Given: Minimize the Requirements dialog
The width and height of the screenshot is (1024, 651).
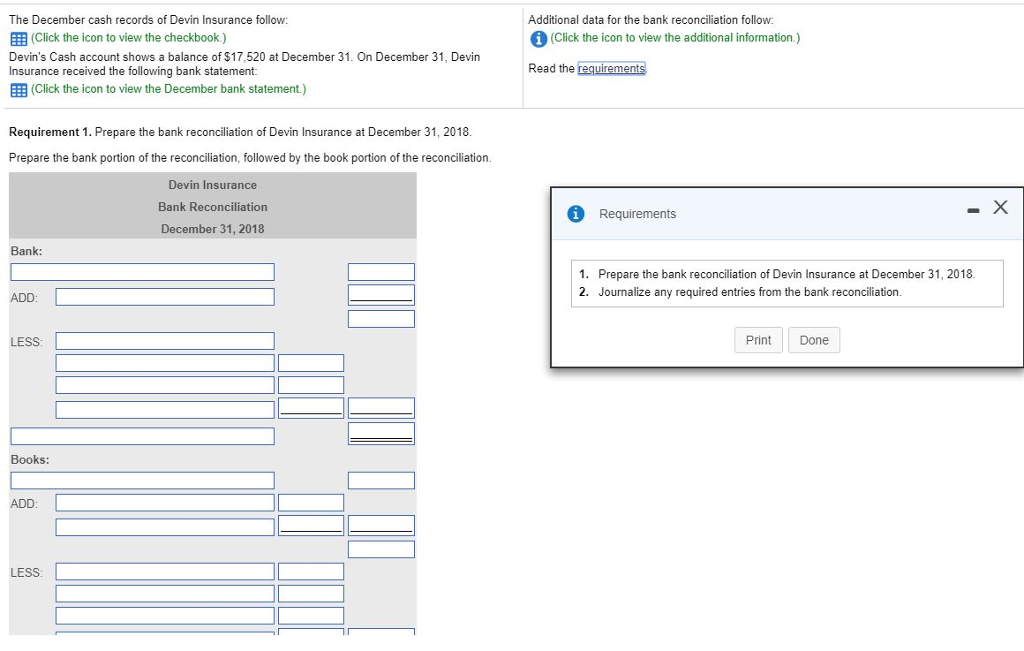Looking at the screenshot, I should click(x=971, y=208).
